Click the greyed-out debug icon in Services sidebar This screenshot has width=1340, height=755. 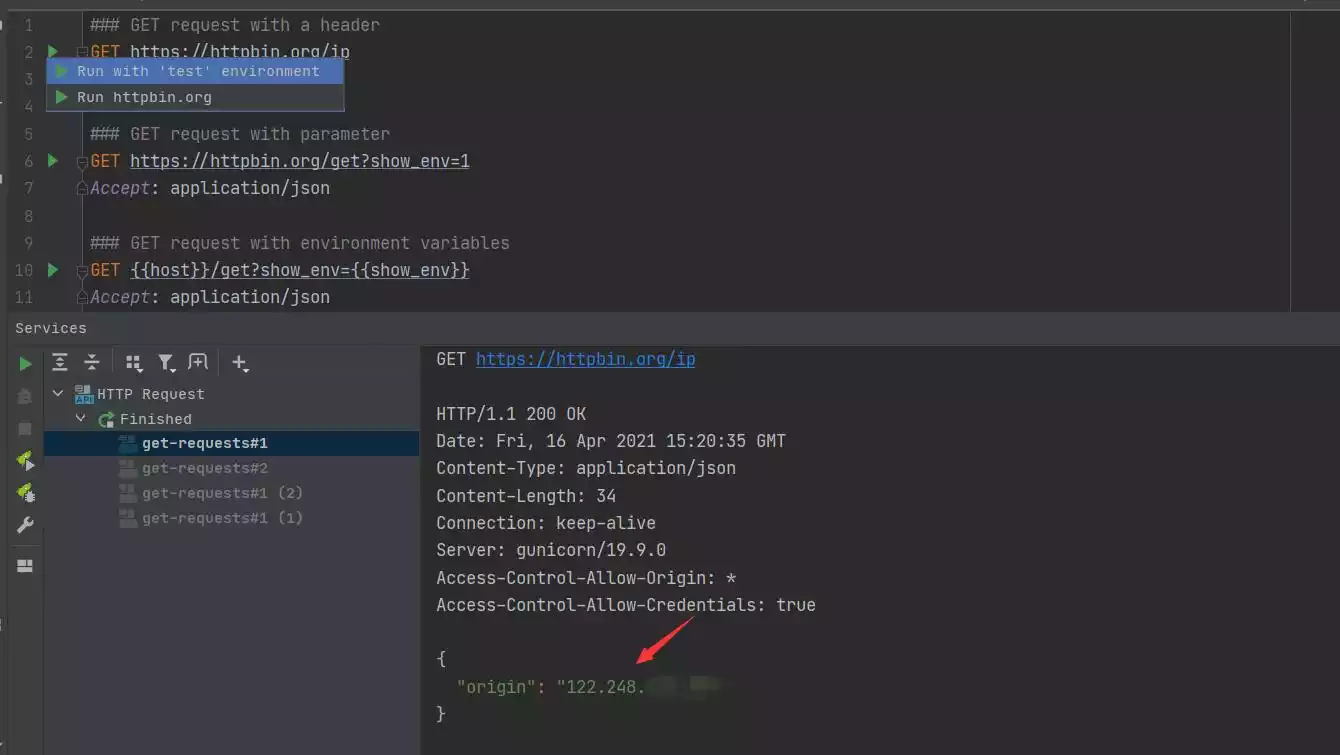25,396
